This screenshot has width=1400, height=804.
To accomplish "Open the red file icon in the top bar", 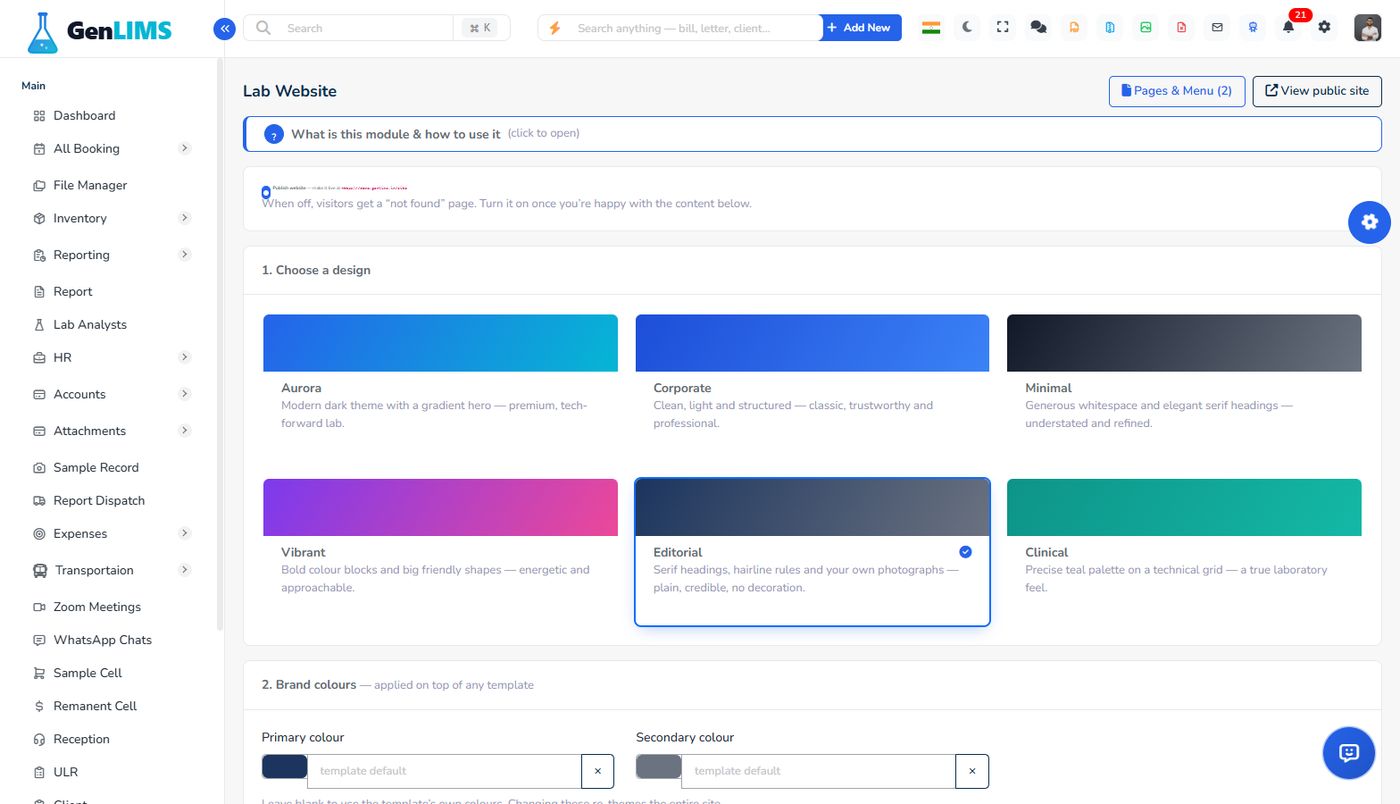I will tap(1181, 28).
